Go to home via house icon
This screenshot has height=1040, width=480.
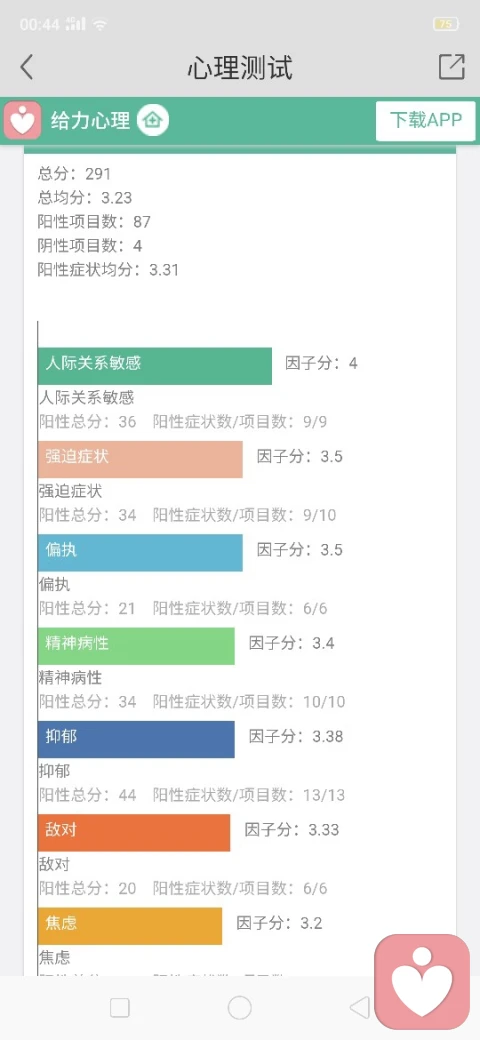153,121
